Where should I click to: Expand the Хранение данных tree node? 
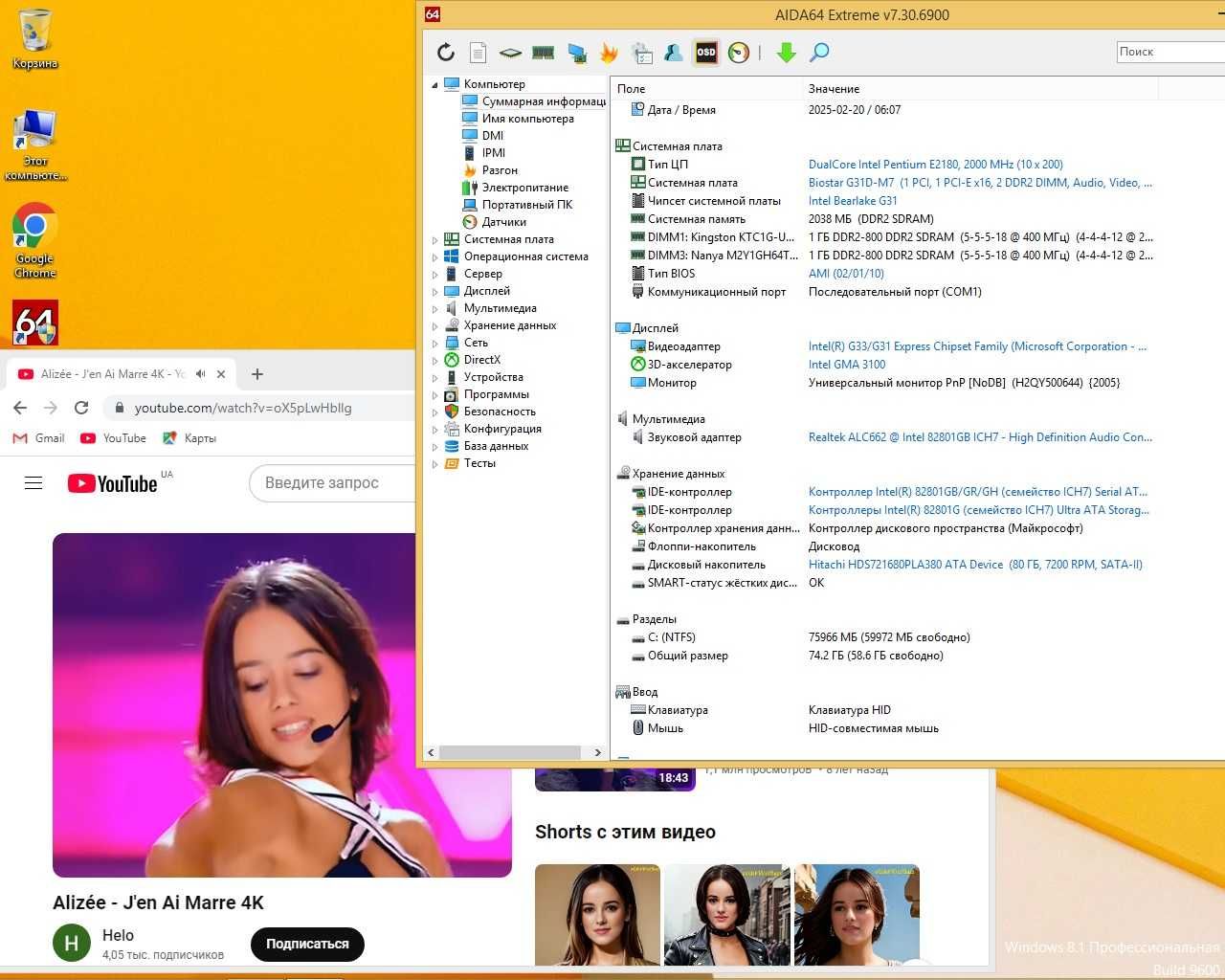point(434,326)
